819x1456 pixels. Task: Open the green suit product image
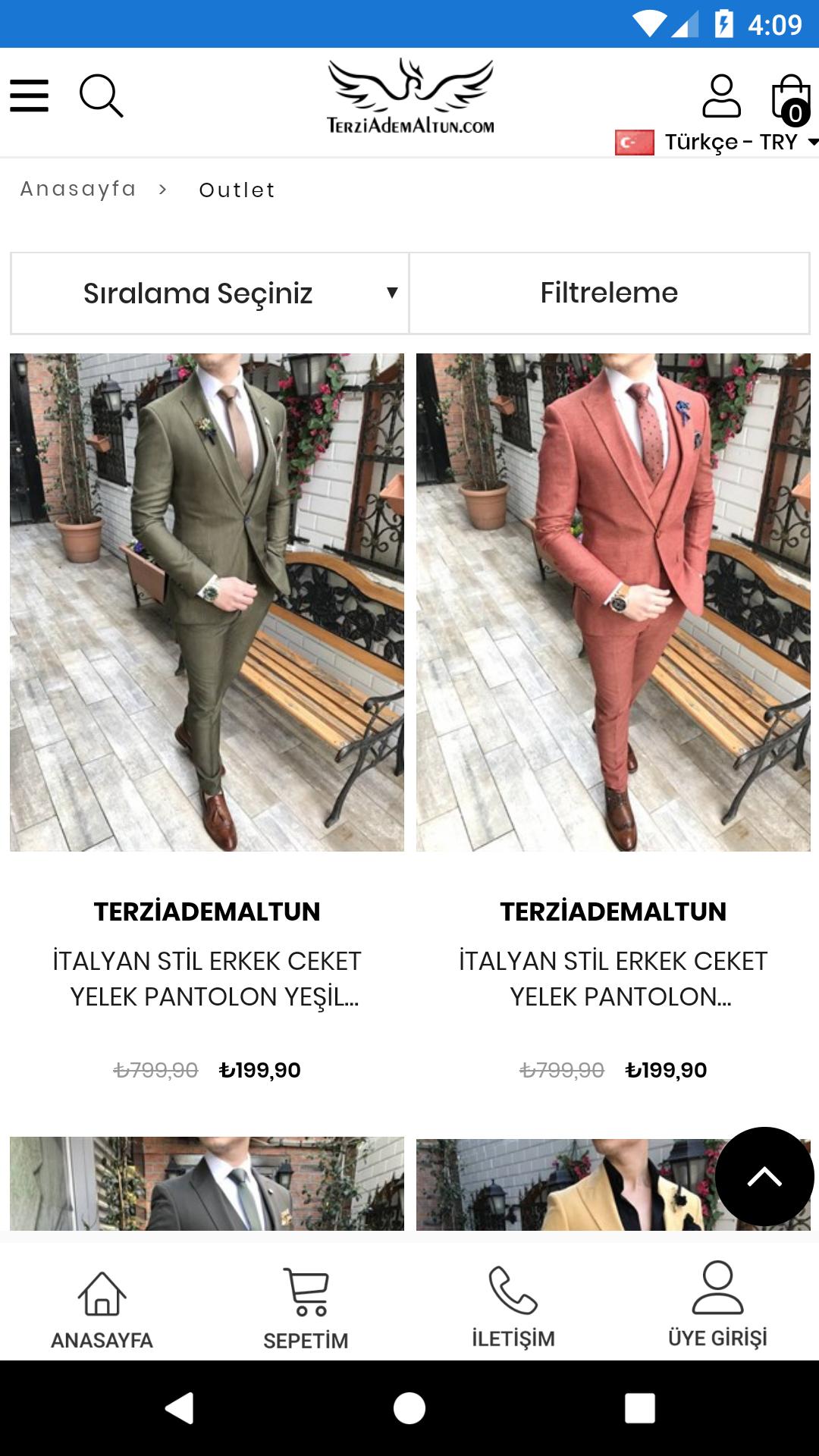[207, 602]
